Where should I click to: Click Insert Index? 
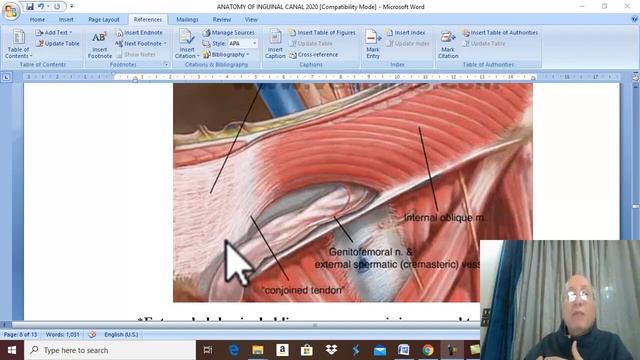(x=406, y=32)
